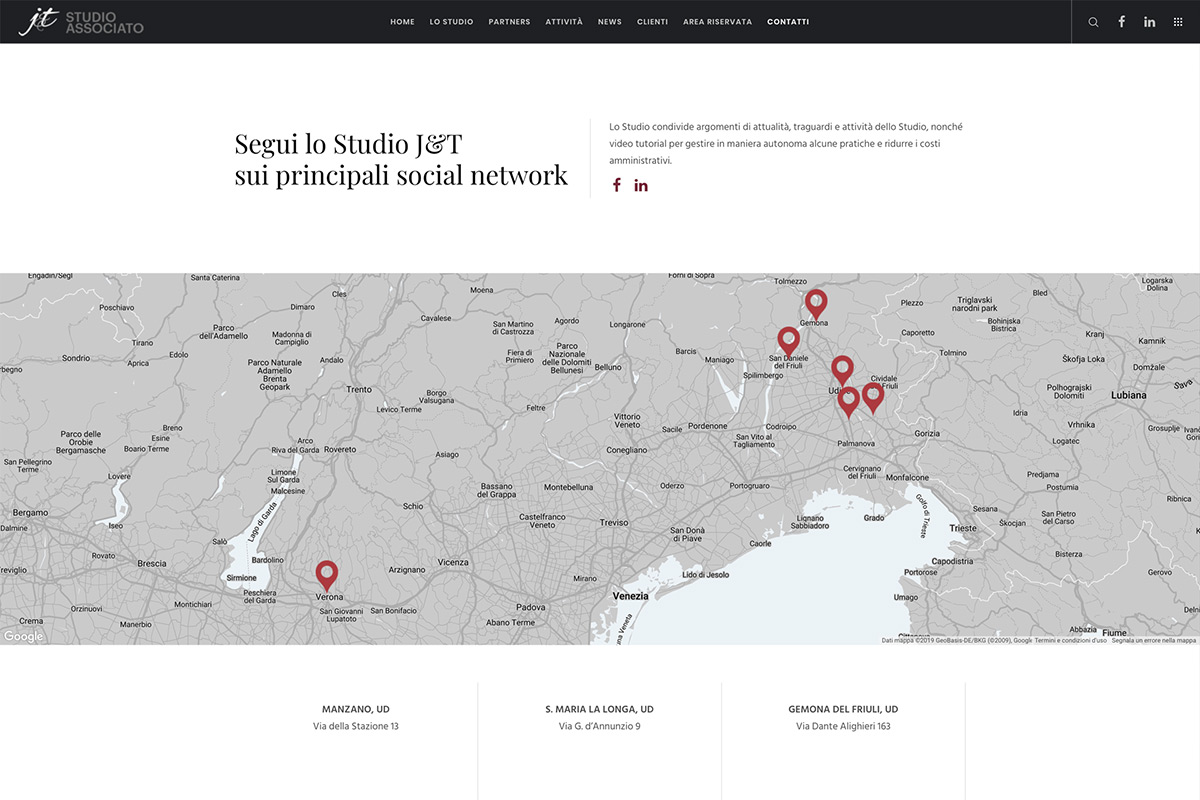1200x800 pixels.
Task: Navigate to the Partners page
Action: (509, 22)
